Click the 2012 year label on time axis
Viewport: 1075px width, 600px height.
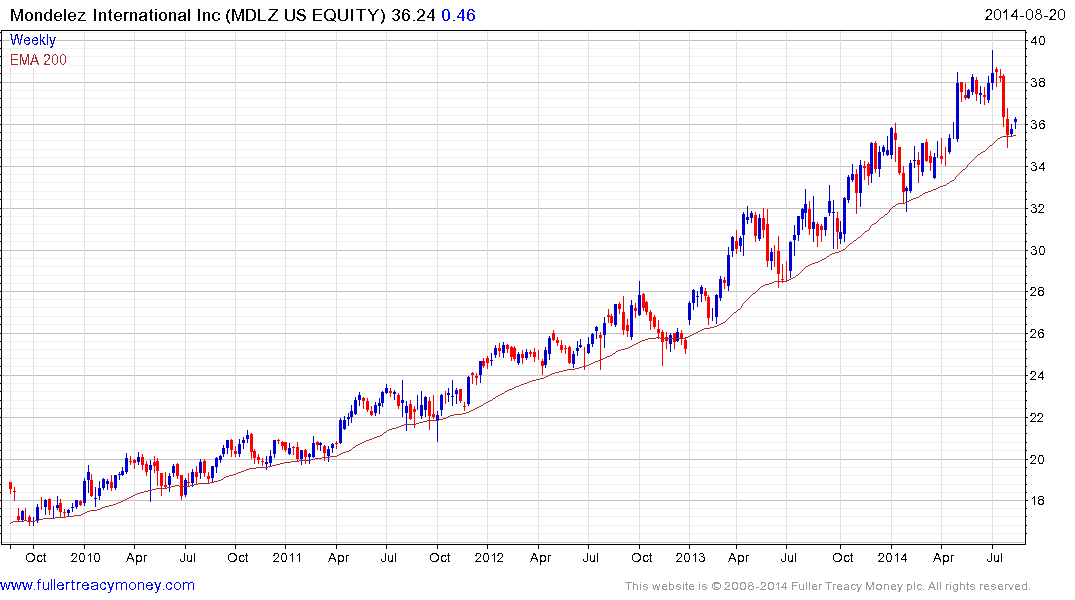coord(489,557)
